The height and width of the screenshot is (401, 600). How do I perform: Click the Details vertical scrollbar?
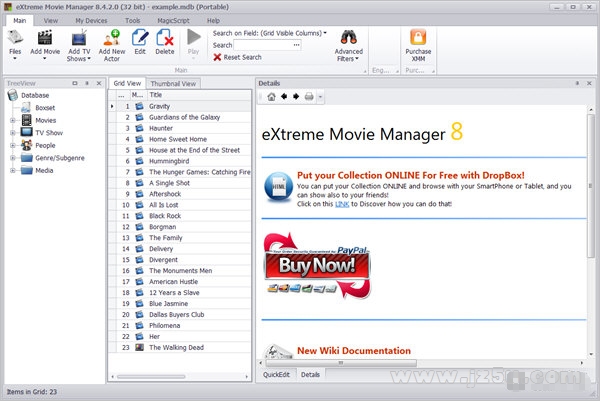(591, 186)
